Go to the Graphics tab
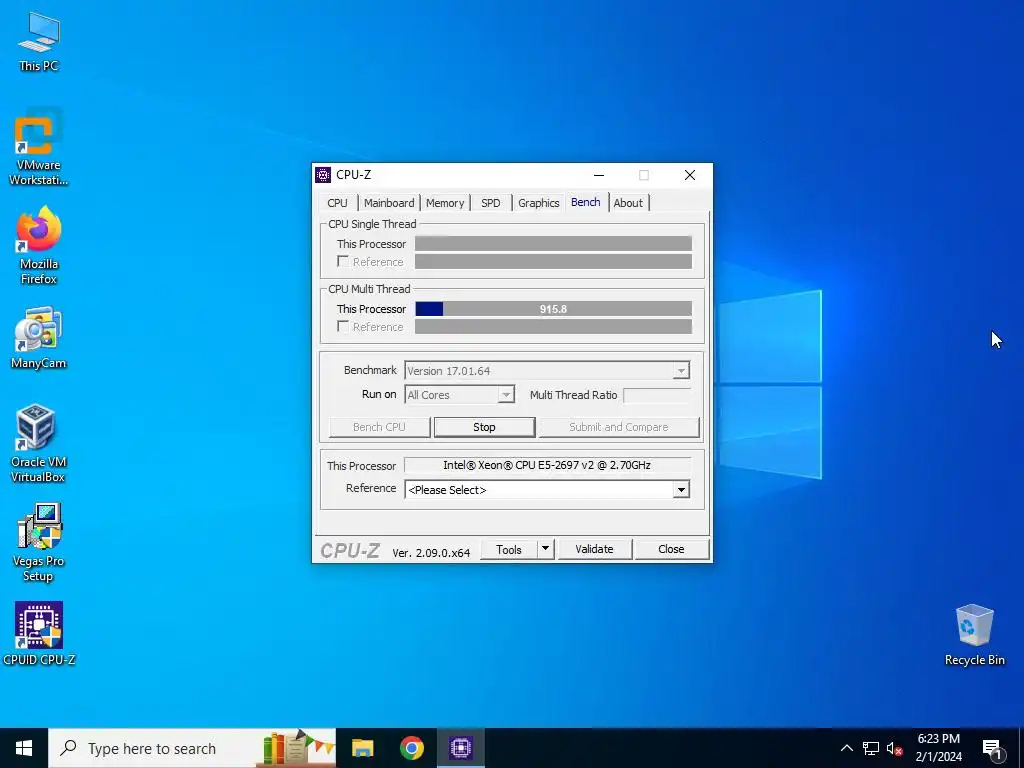The height and width of the screenshot is (768, 1024). 539,203
